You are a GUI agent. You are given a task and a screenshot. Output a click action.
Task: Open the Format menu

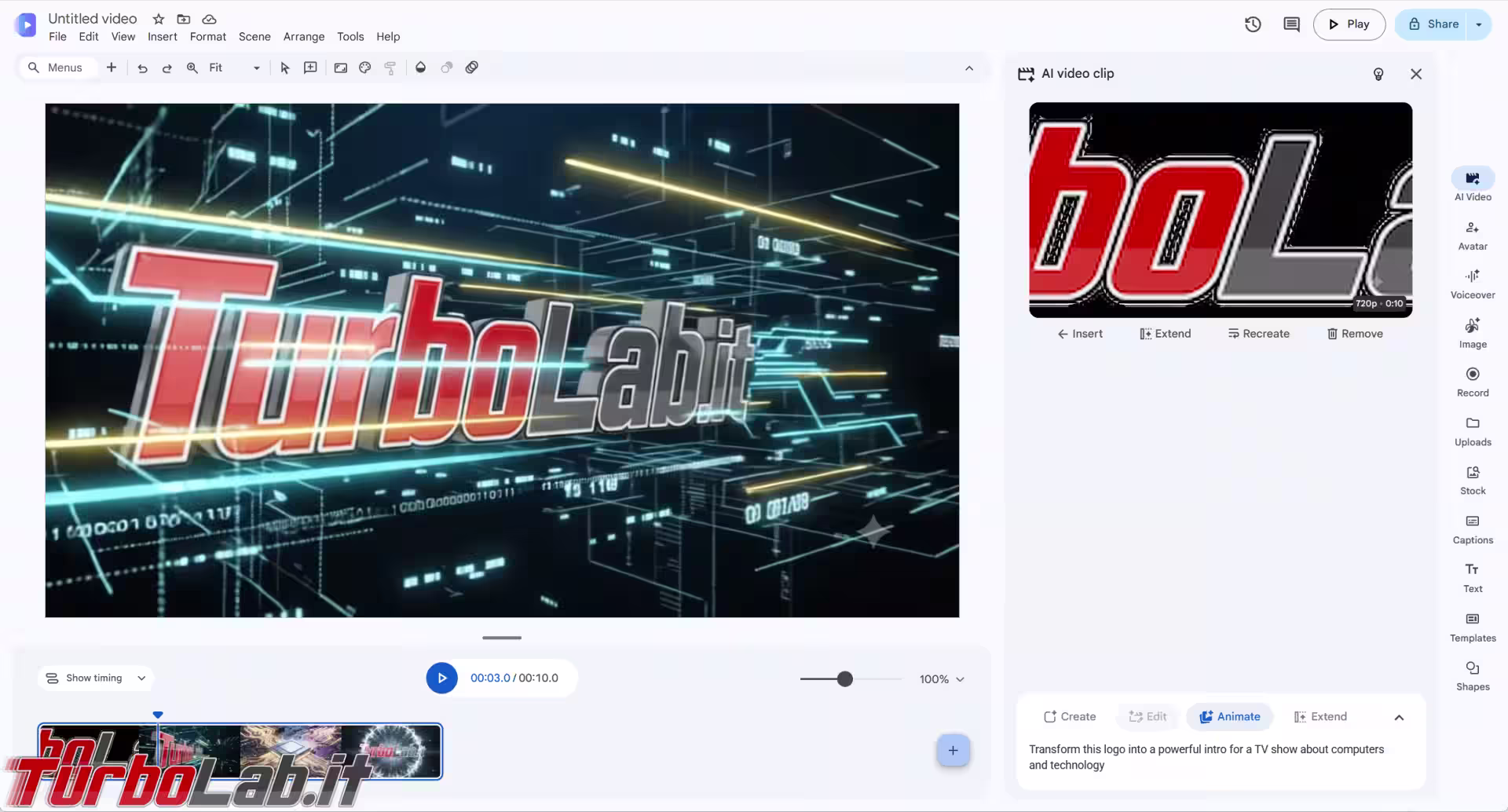pyautogui.click(x=208, y=37)
